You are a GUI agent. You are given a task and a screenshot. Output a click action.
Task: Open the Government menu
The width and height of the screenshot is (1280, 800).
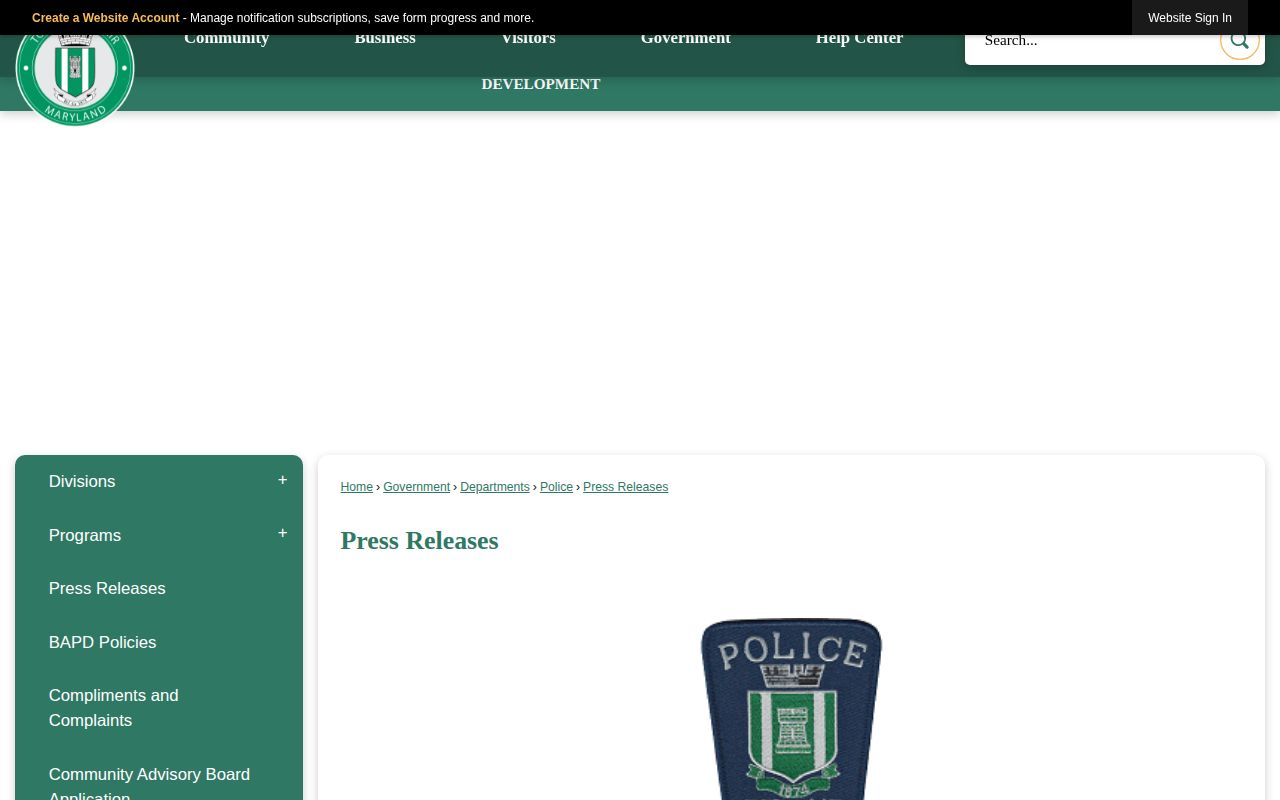[x=686, y=40]
